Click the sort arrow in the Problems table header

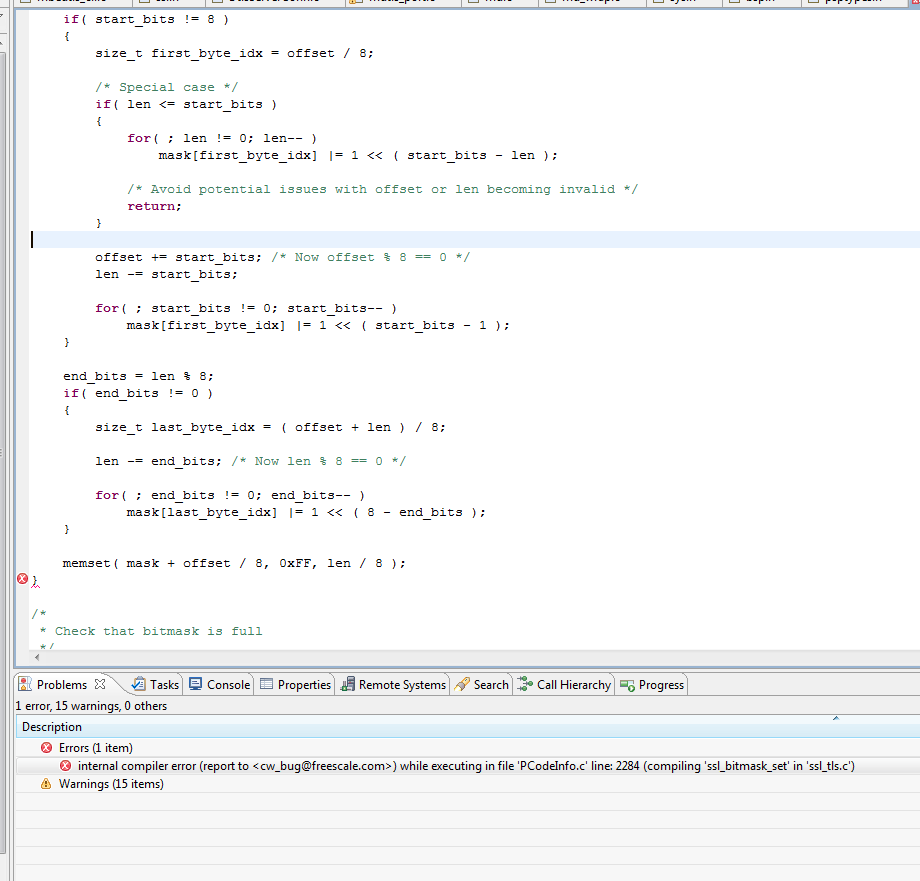(x=836, y=718)
